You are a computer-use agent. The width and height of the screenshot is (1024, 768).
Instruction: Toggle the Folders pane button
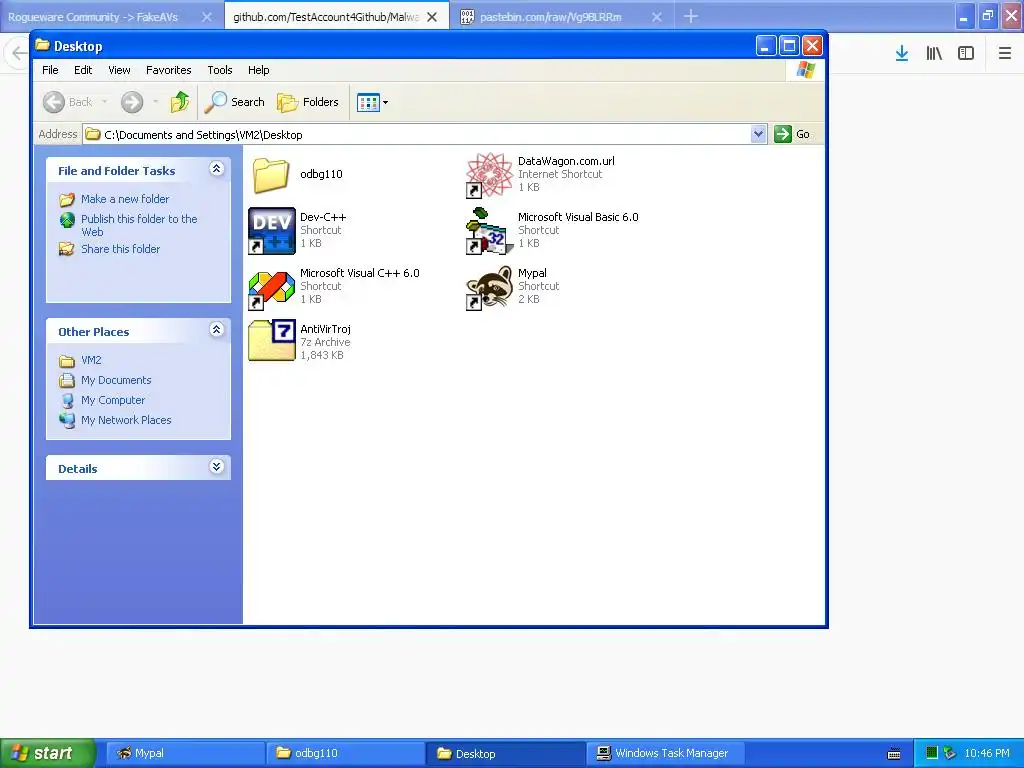click(308, 102)
